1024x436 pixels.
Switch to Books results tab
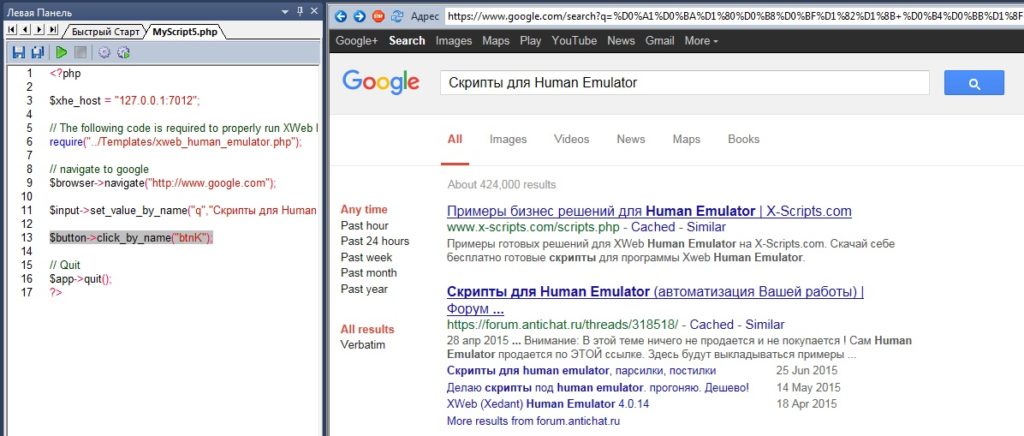[x=743, y=139]
